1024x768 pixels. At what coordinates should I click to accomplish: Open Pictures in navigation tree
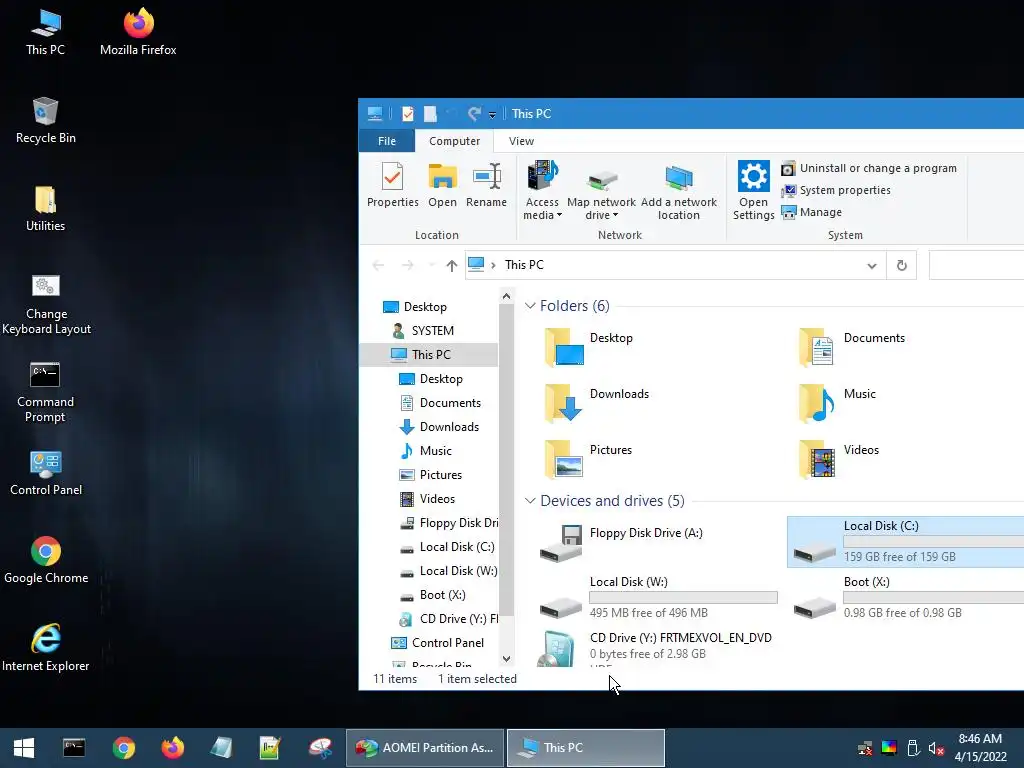pos(430,475)
